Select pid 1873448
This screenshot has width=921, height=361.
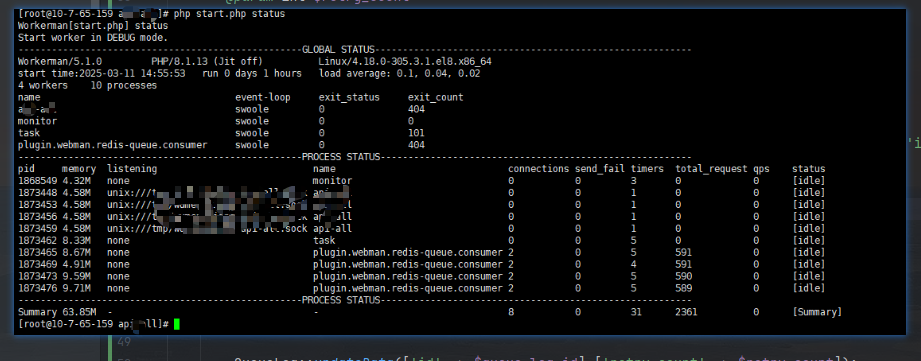38,193
